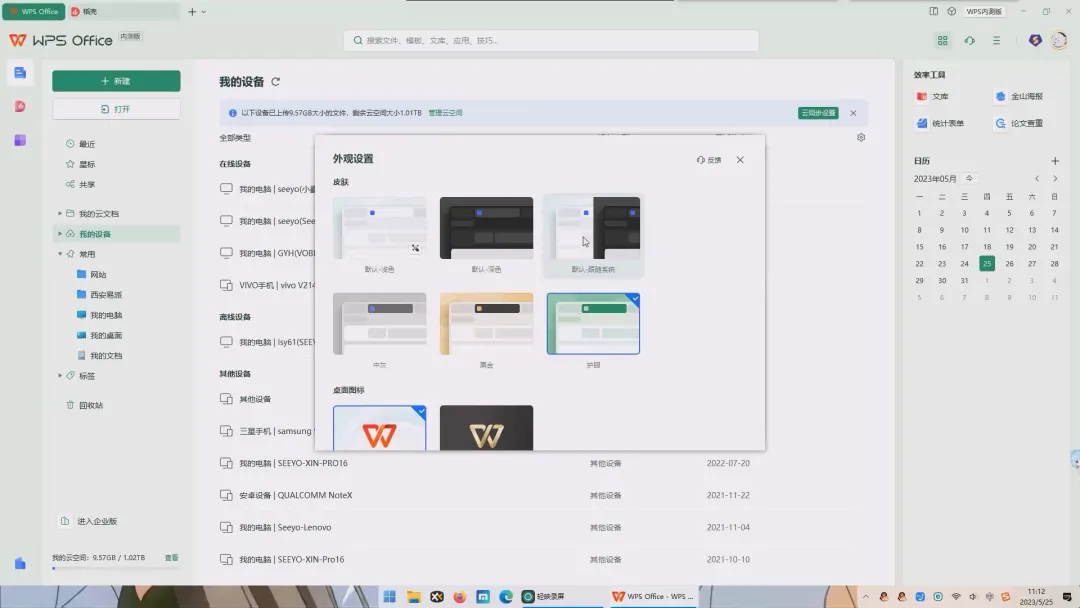Send feedback via 反馈 in dialog

[x=709, y=160]
